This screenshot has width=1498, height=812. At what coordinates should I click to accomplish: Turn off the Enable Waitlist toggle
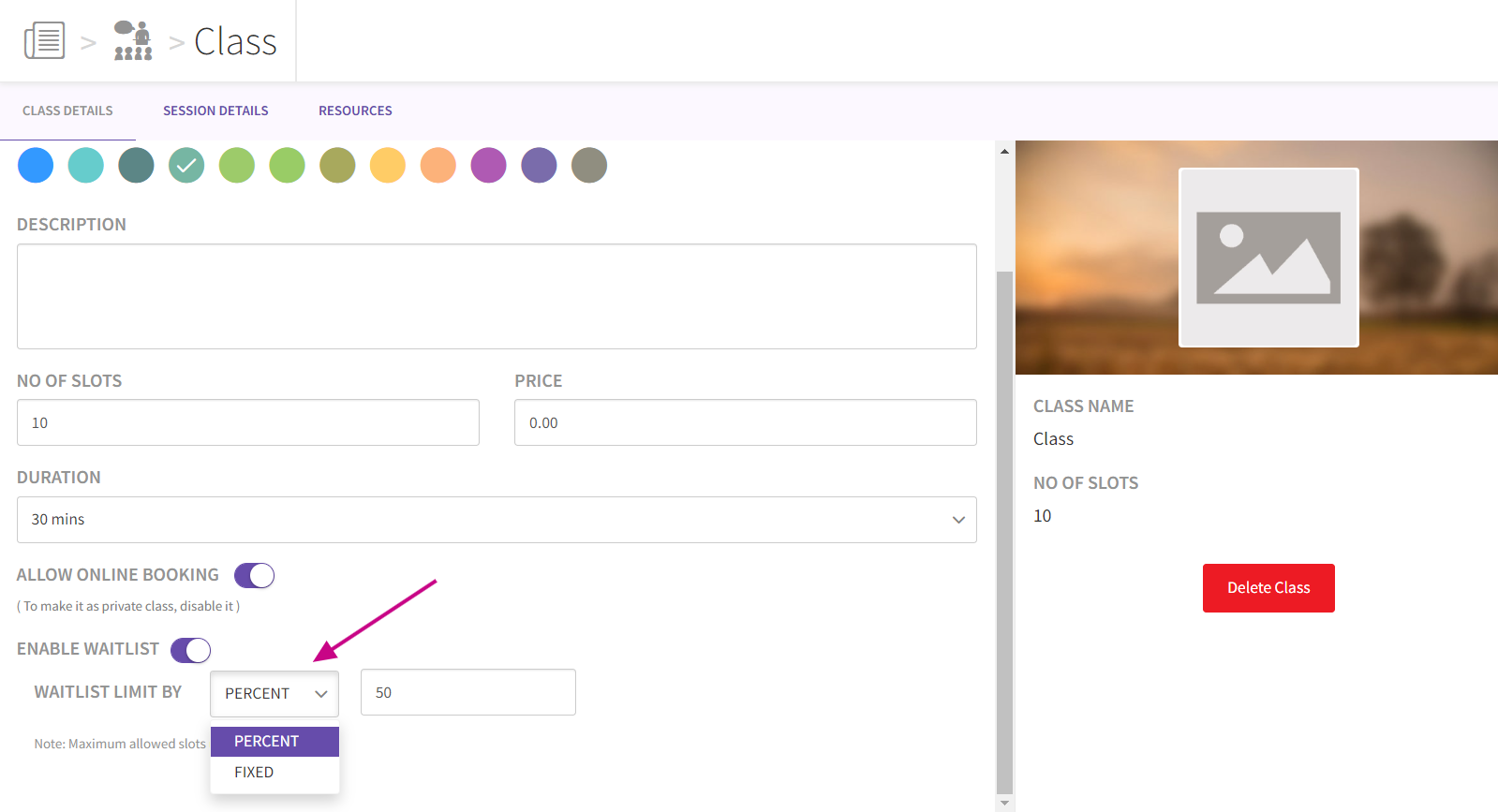[190, 650]
